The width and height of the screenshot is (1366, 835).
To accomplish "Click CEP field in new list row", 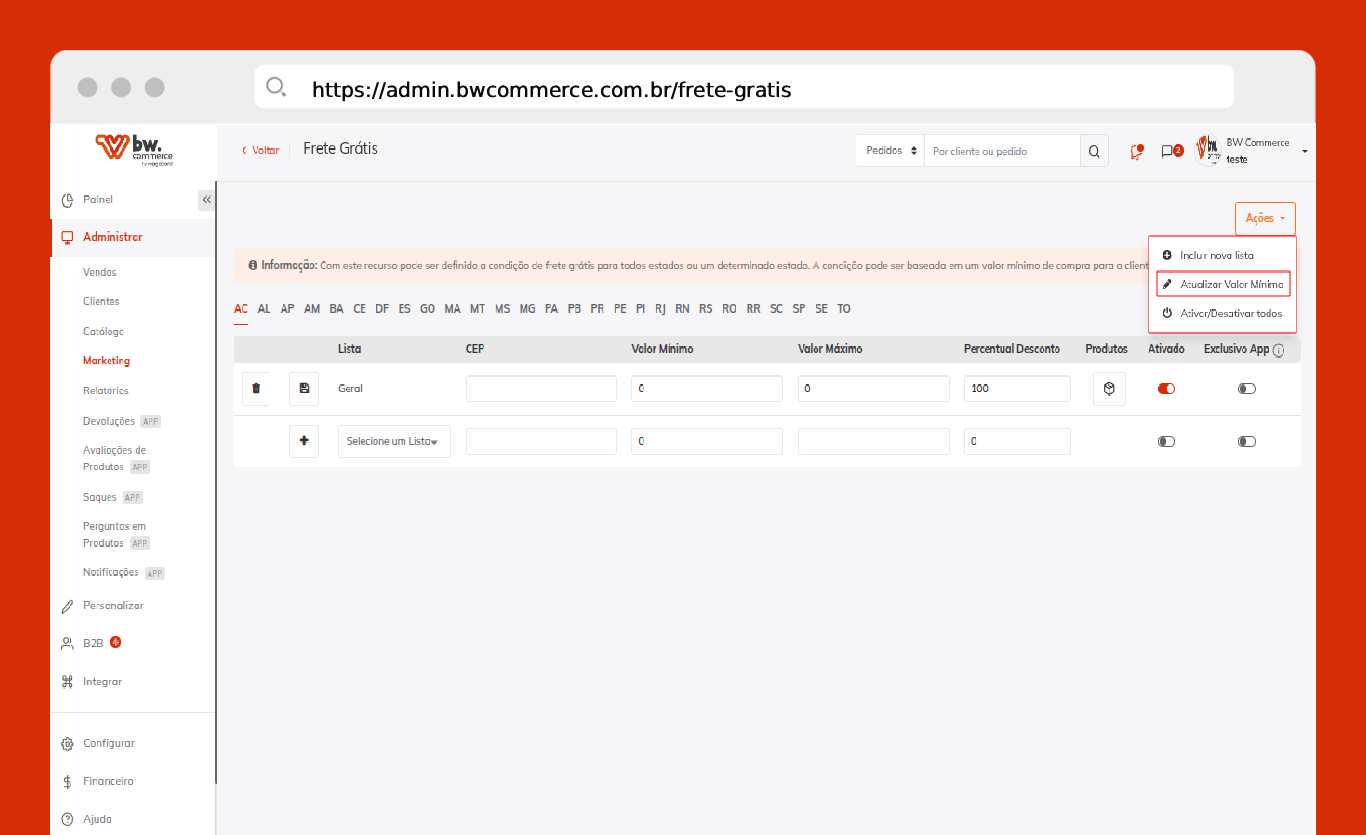I will (541, 441).
